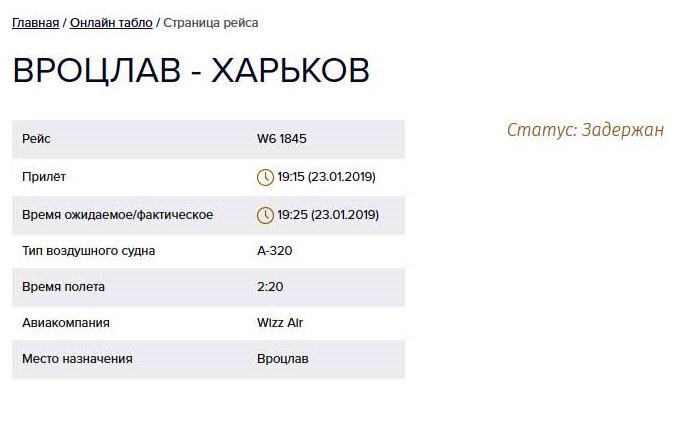Click the ВРОЦЛАВ - ХАРЬКОВ heading
The image size is (676, 421).
191,70
